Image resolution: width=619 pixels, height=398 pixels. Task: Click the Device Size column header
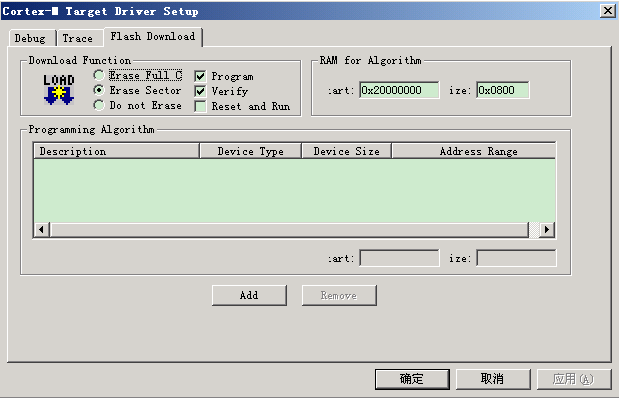tap(347, 151)
